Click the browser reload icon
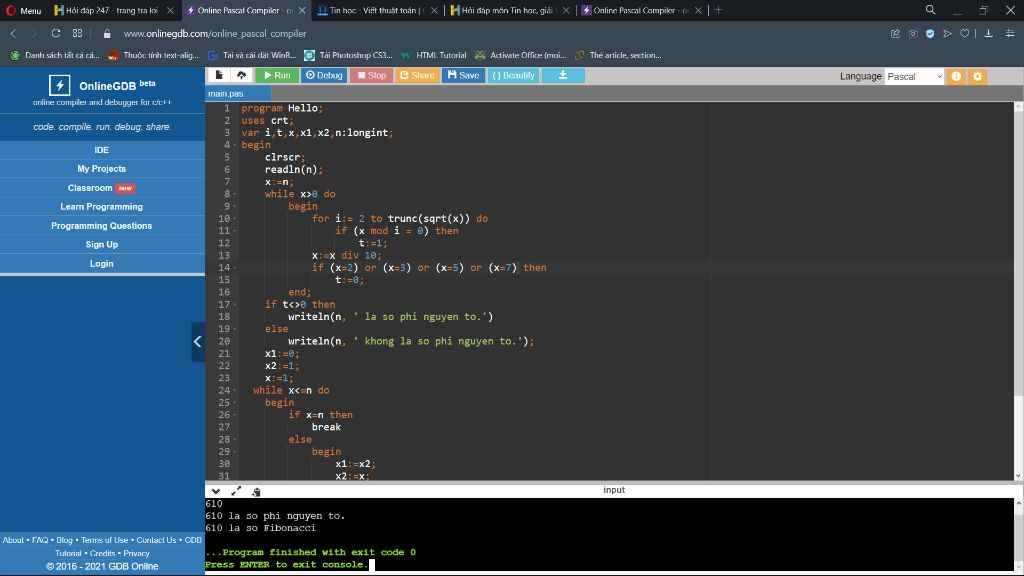This screenshot has height=576, width=1024. pyautogui.click(x=56, y=33)
